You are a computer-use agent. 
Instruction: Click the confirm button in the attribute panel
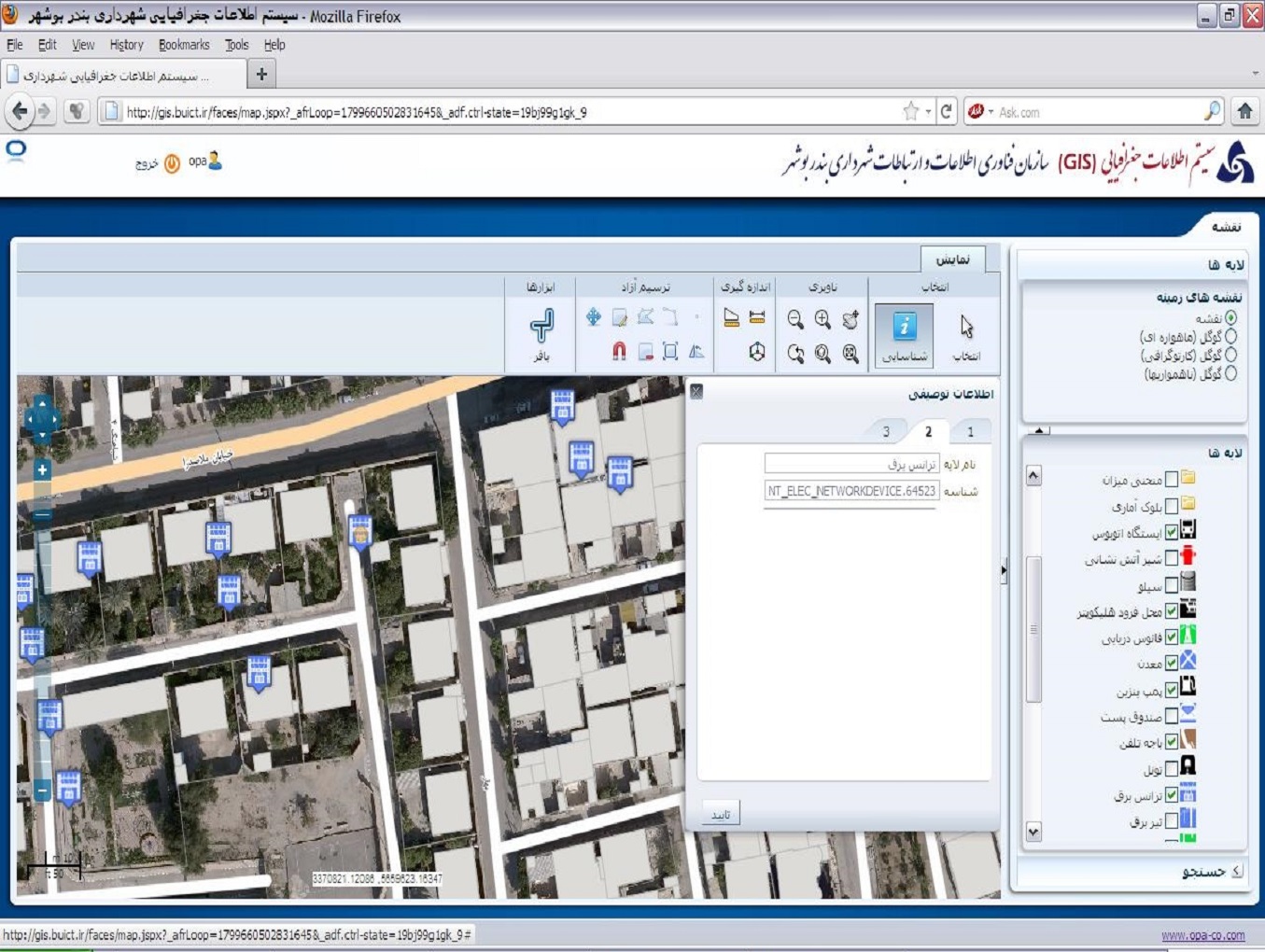click(721, 814)
